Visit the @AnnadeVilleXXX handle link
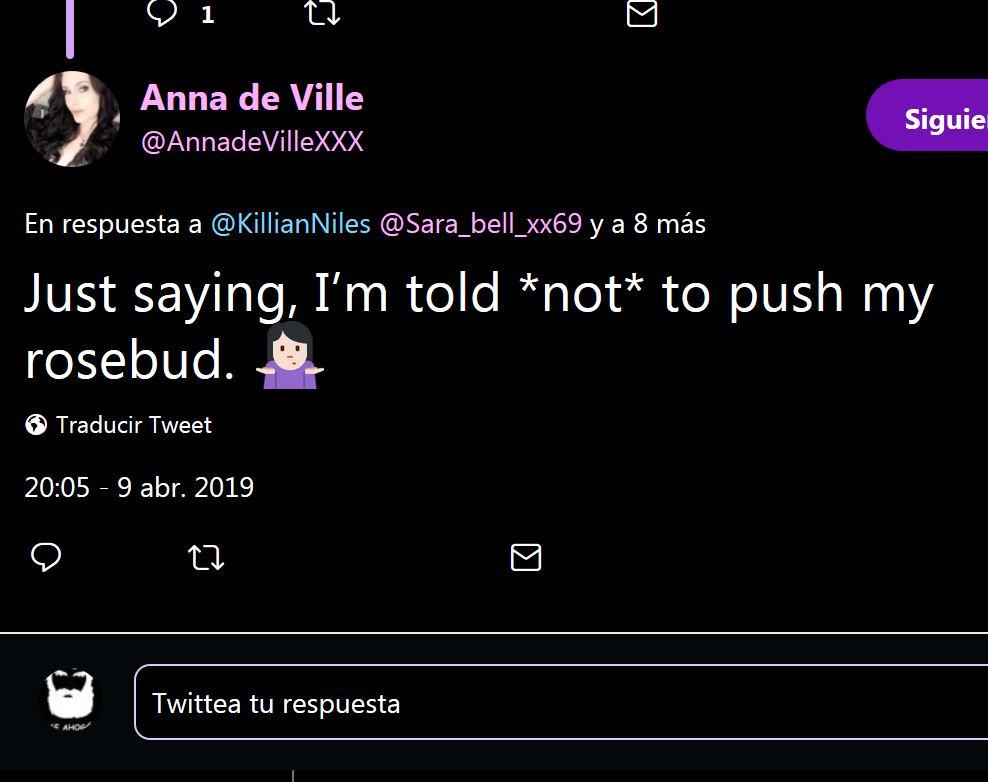Image resolution: width=988 pixels, height=782 pixels. (252, 142)
